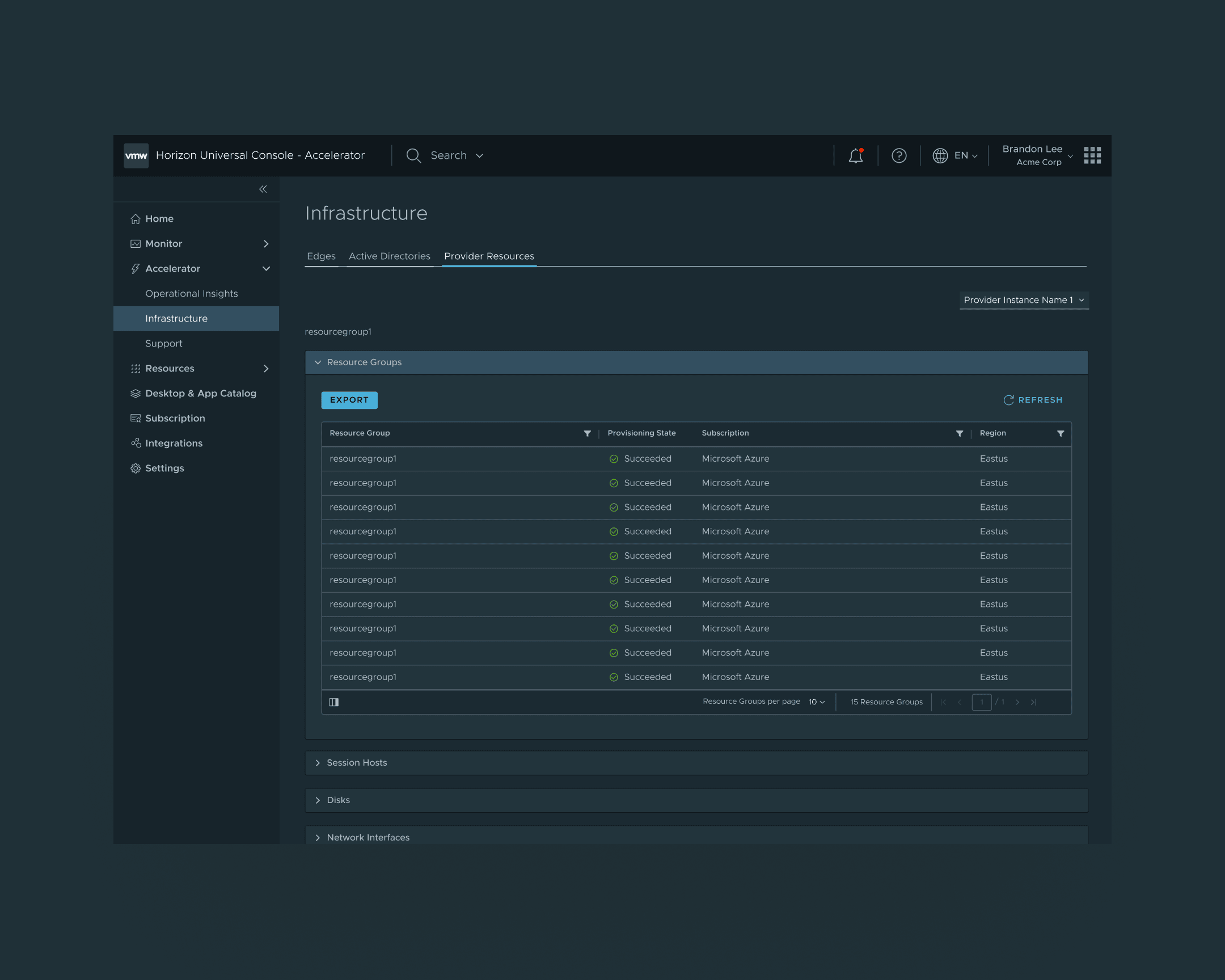The width and height of the screenshot is (1225, 980).
Task: Click Refresh above the resource table
Action: 1033,399
